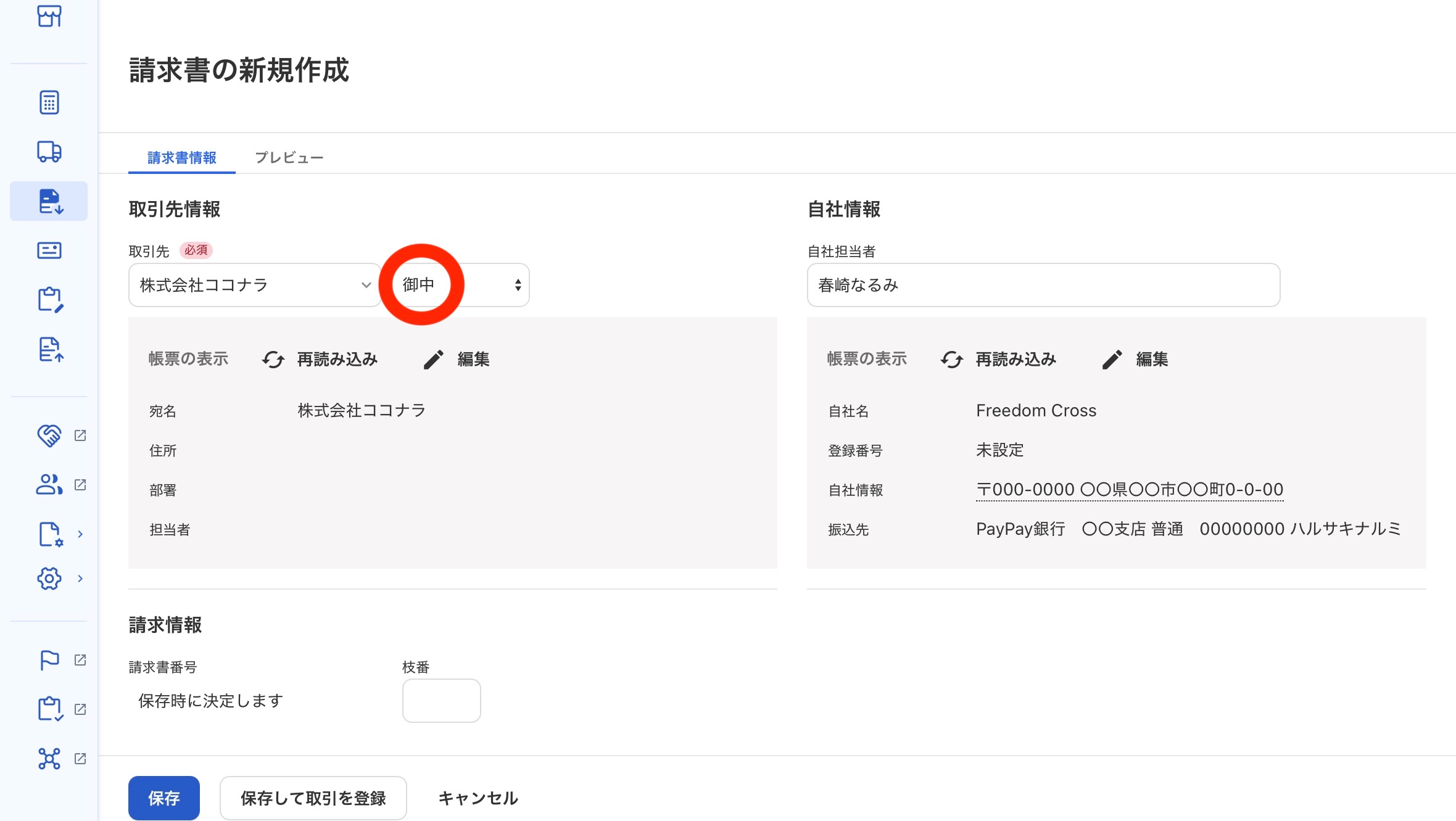
Task: Open the handshake icon in sidebar
Action: pyautogui.click(x=49, y=435)
